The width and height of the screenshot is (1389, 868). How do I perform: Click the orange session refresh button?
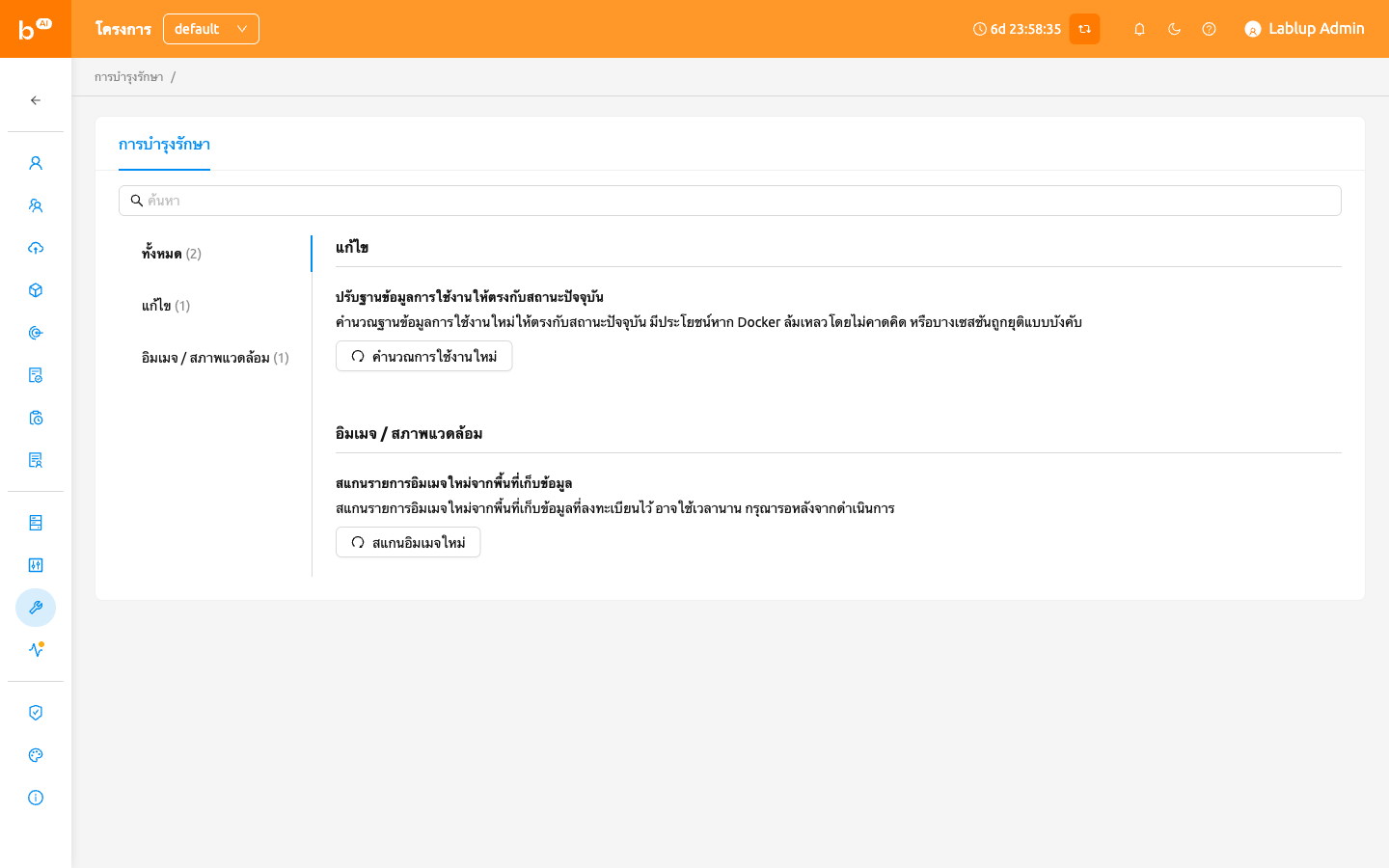click(1084, 29)
